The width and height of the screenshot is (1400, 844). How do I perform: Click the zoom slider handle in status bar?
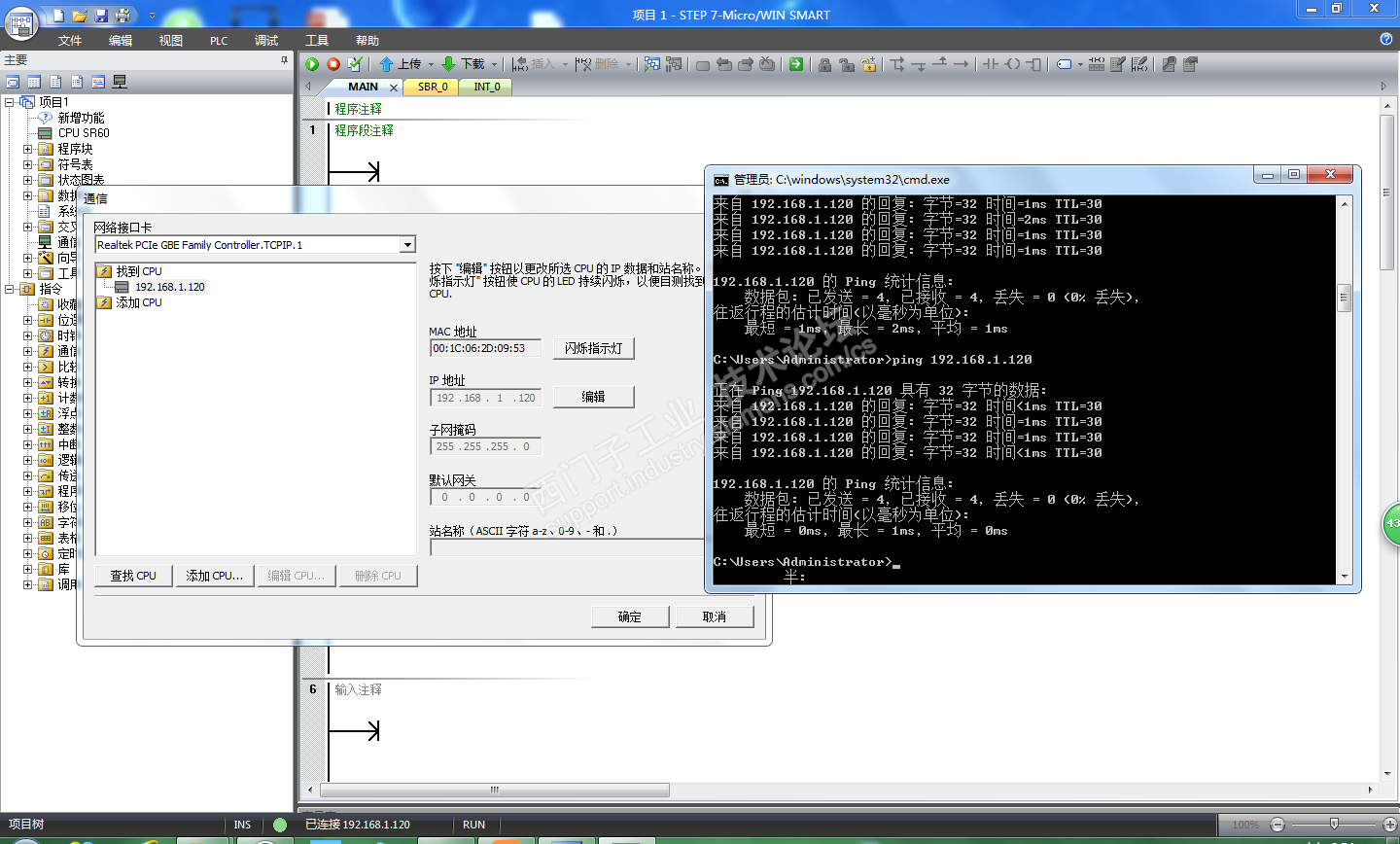[1334, 825]
